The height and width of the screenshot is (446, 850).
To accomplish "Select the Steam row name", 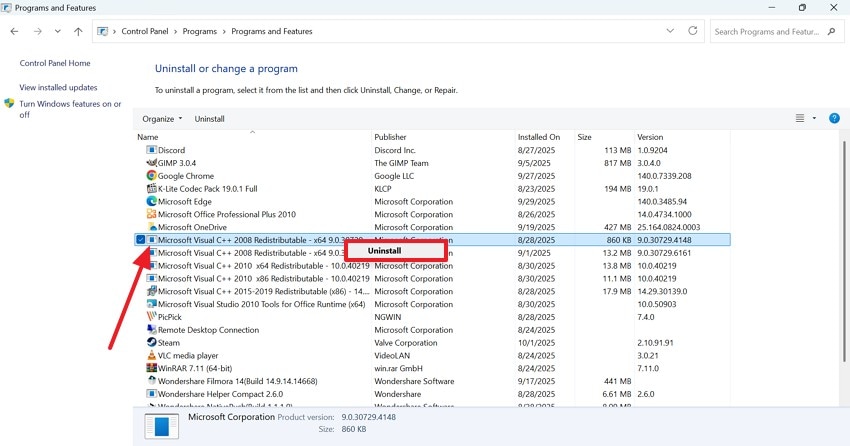I will click(169, 342).
